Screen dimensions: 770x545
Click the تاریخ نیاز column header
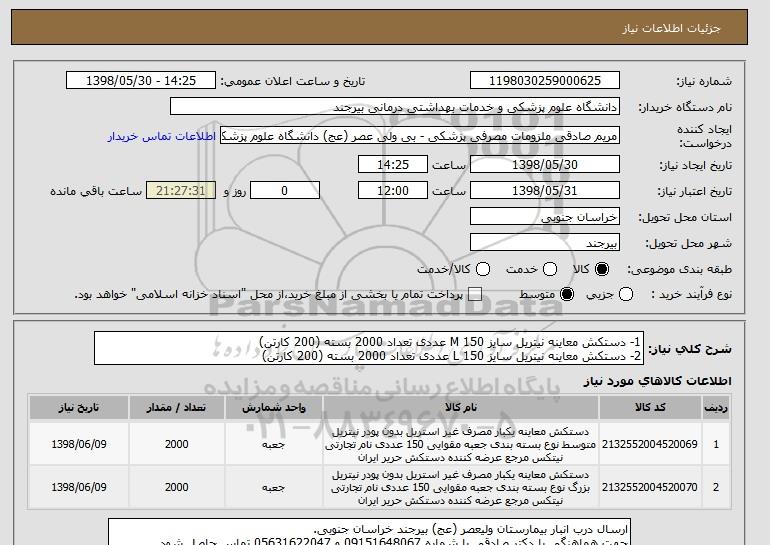click(x=79, y=408)
